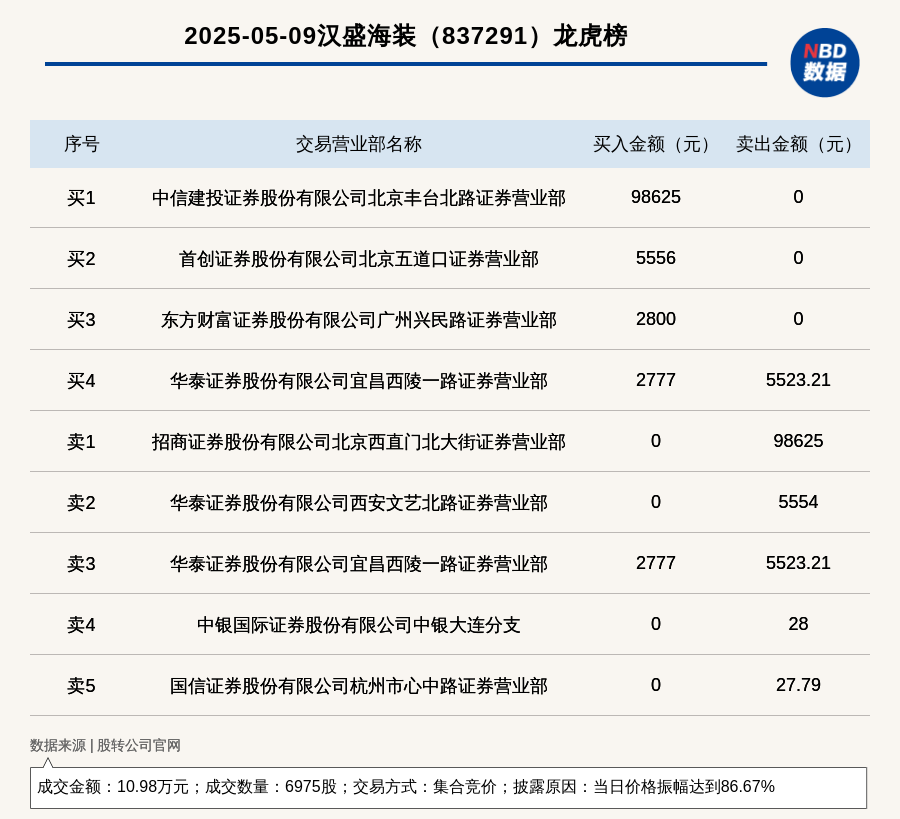Image resolution: width=900 pixels, height=819 pixels.
Task: Select 华泰证券 西安文艺北路 branch name
Action: [359, 503]
